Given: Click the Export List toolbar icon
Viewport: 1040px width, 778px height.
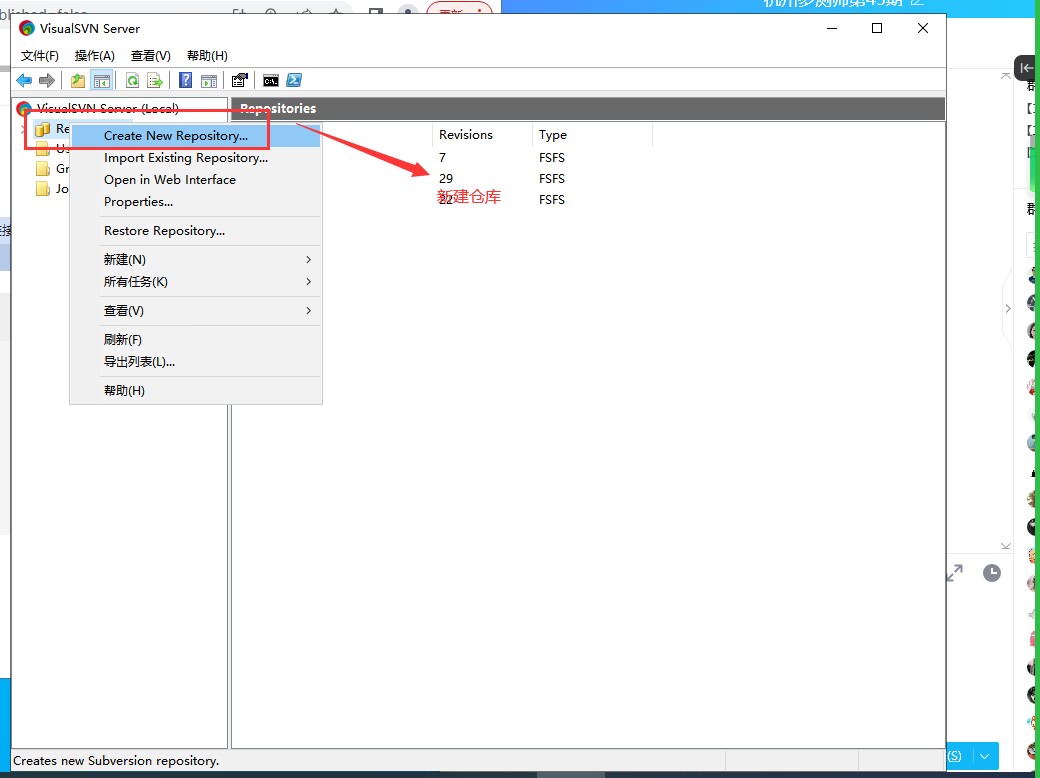Looking at the screenshot, I should [155, 80].
